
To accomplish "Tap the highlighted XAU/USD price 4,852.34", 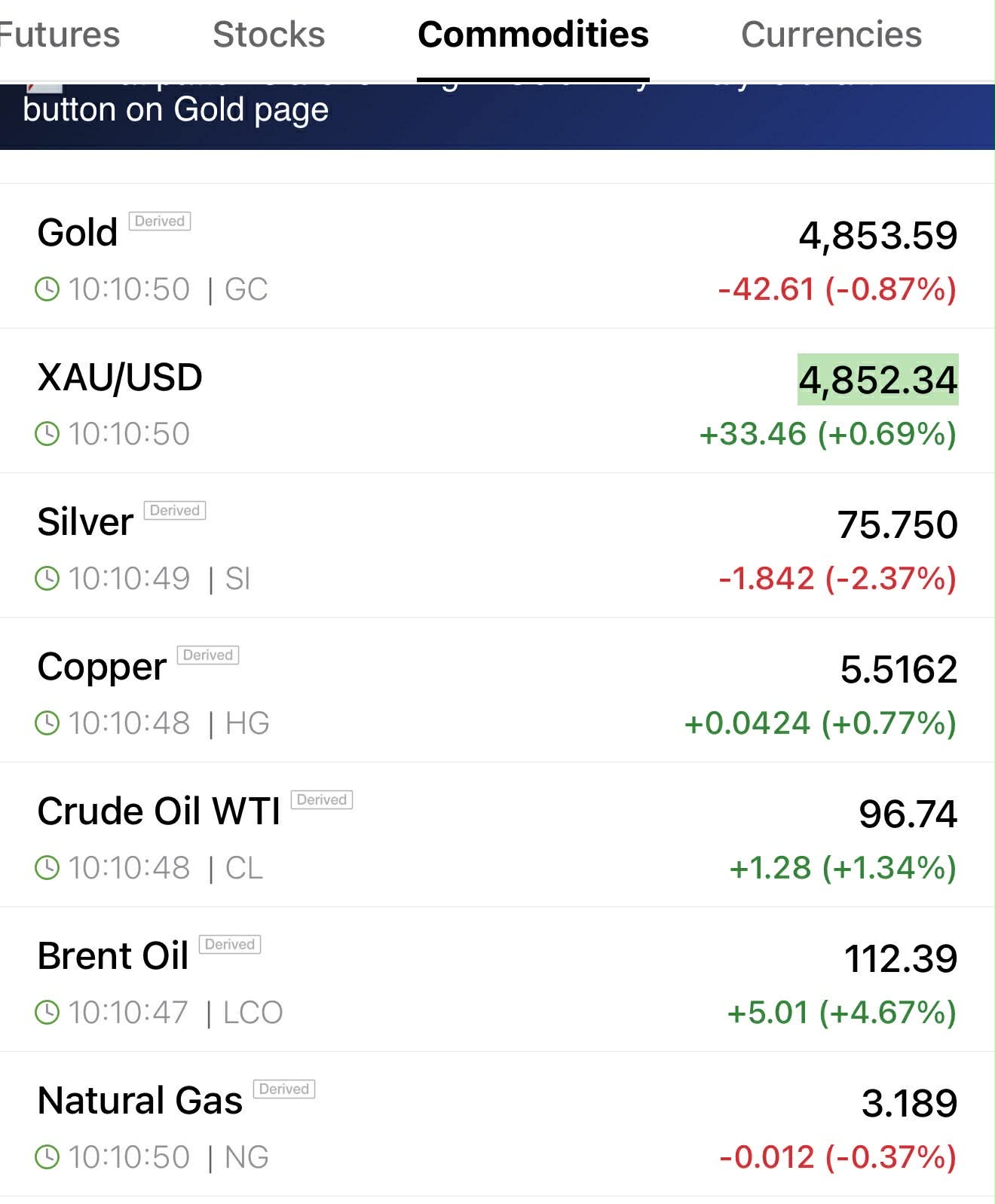I will click(878, 380).
